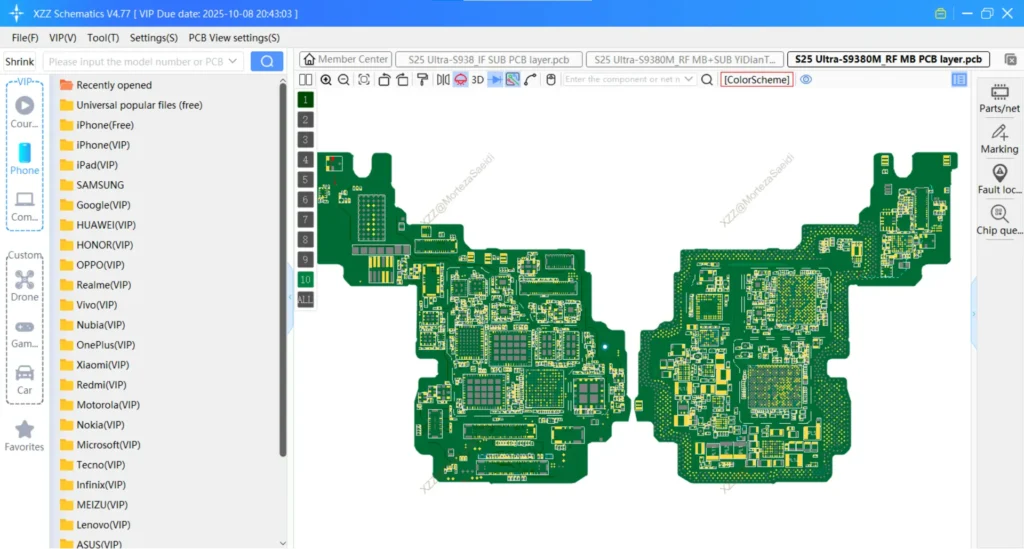
Task: Open the VIP(V) menu
Action: [63, 38]
